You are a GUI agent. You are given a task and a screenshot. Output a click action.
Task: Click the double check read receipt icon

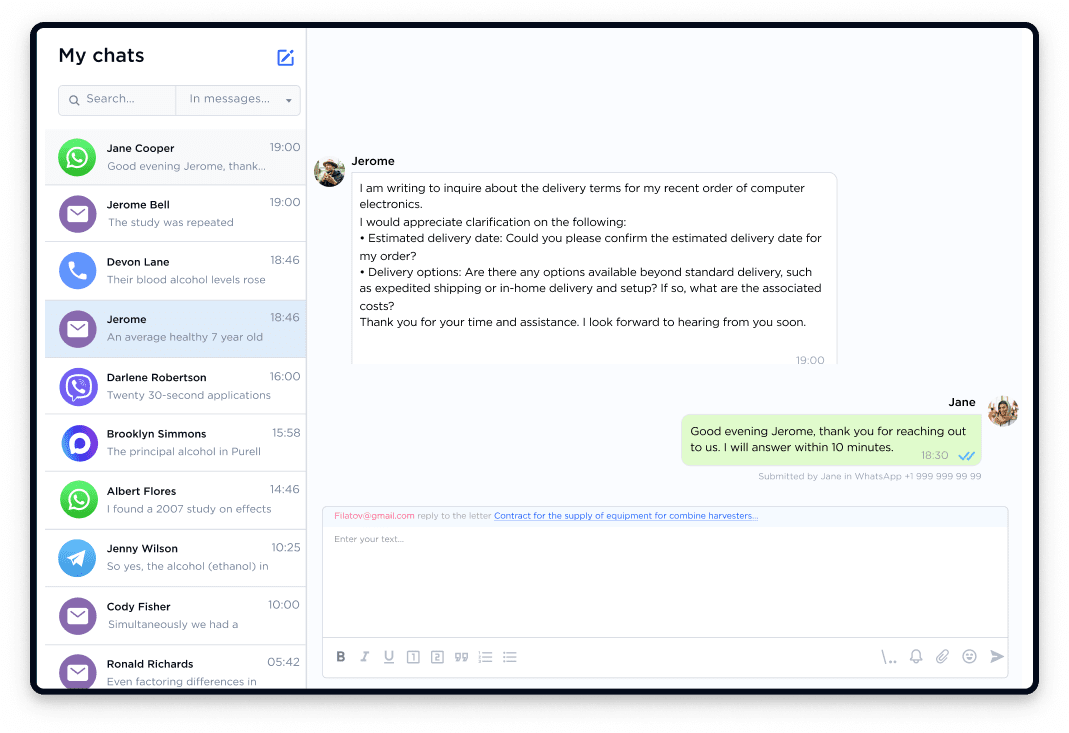967,455
